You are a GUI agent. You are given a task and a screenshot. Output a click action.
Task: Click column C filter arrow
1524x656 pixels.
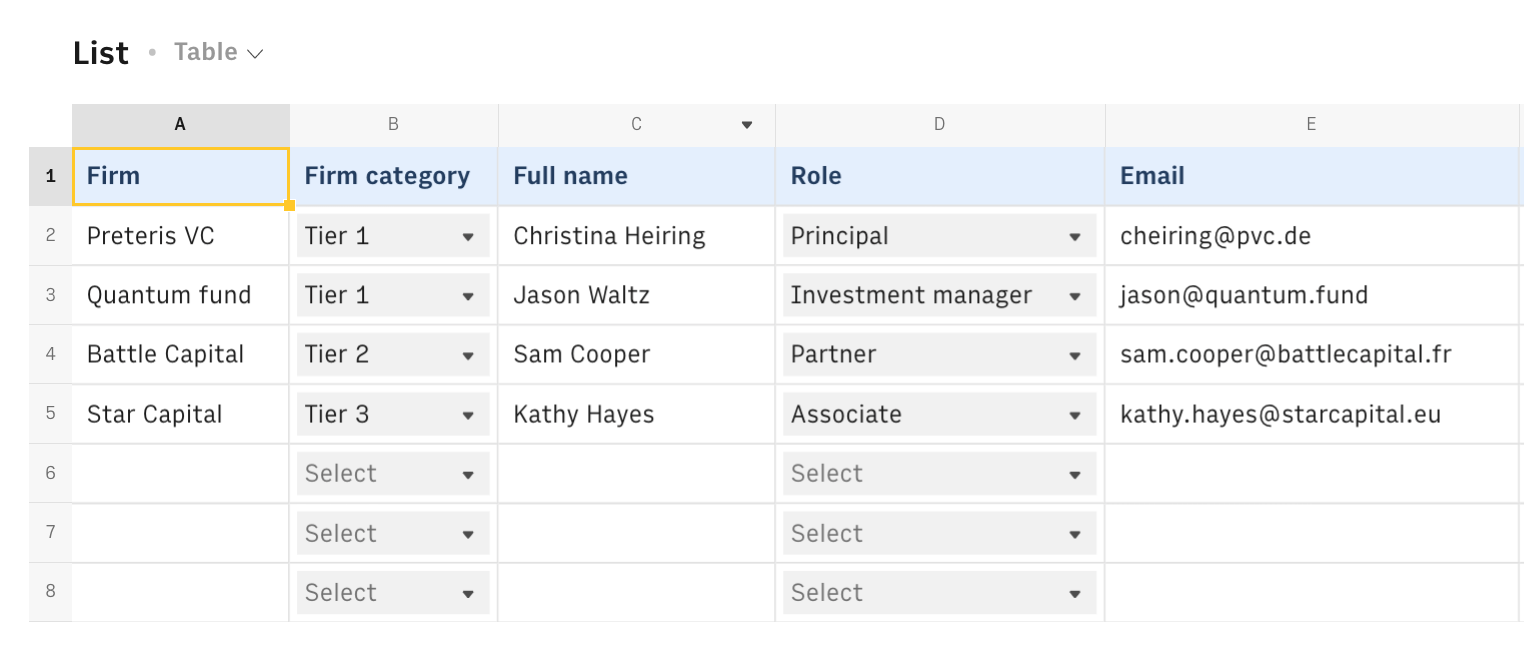point(746,125)
